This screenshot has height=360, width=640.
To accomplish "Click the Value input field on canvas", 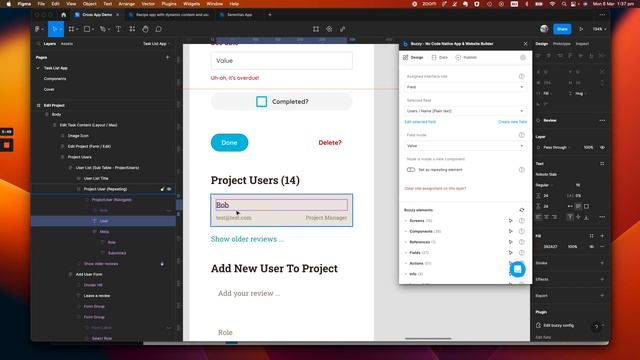I will [282, 61].
